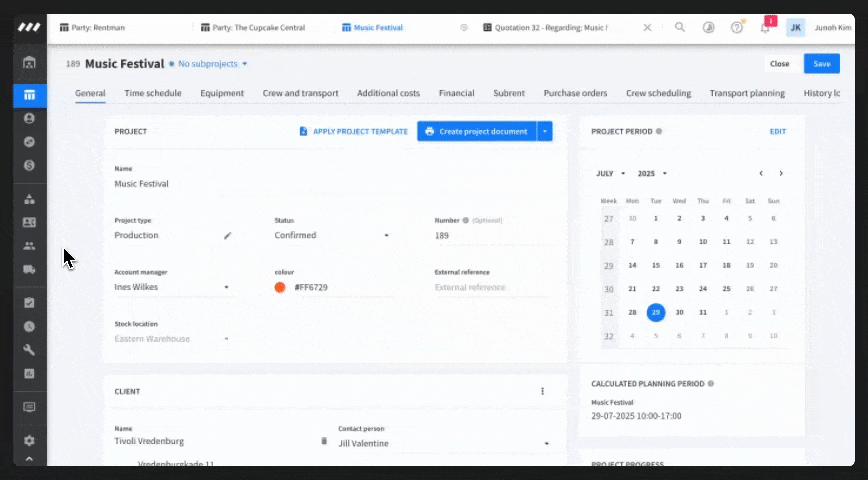The width and height of the screenshot is (868, 480).
Task: Open the Account manager Ines Wilkes dropdown
Action: click(x=172, y=287)
